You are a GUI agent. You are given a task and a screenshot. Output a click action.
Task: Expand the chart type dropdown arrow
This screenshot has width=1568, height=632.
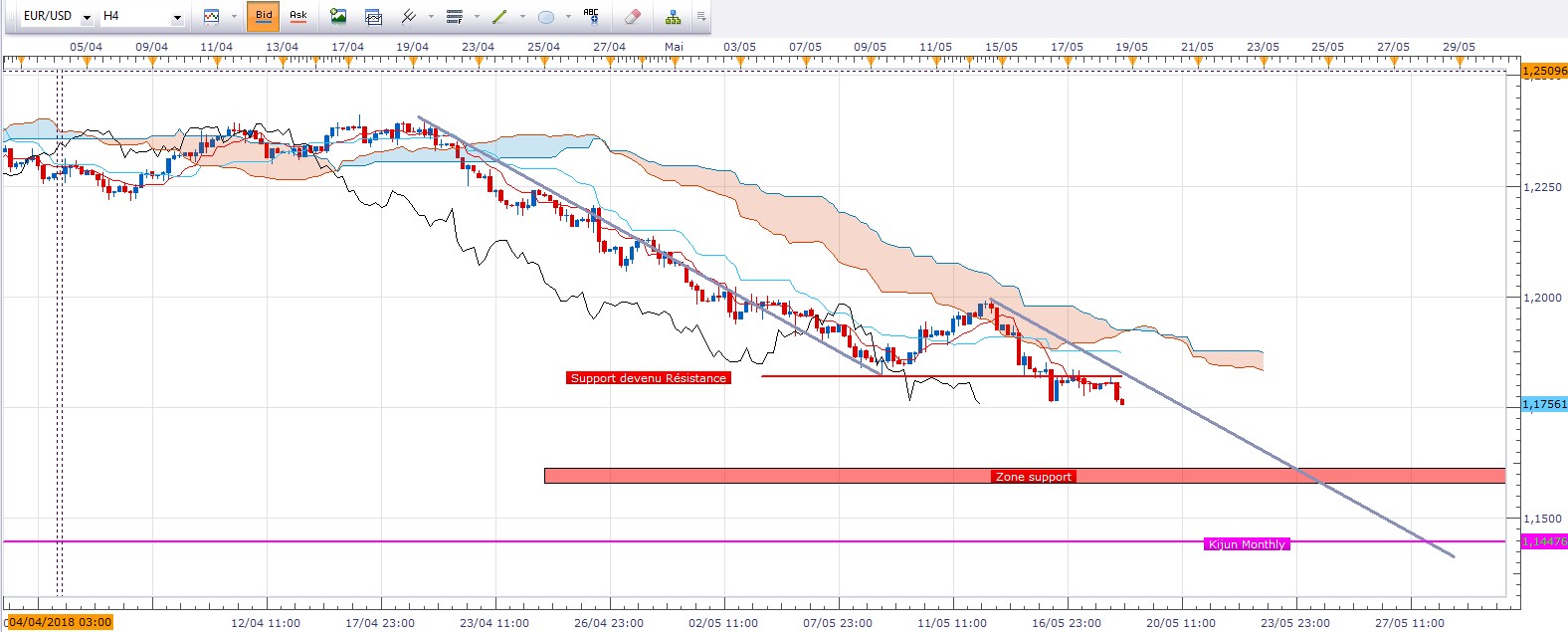click(234, 17)
